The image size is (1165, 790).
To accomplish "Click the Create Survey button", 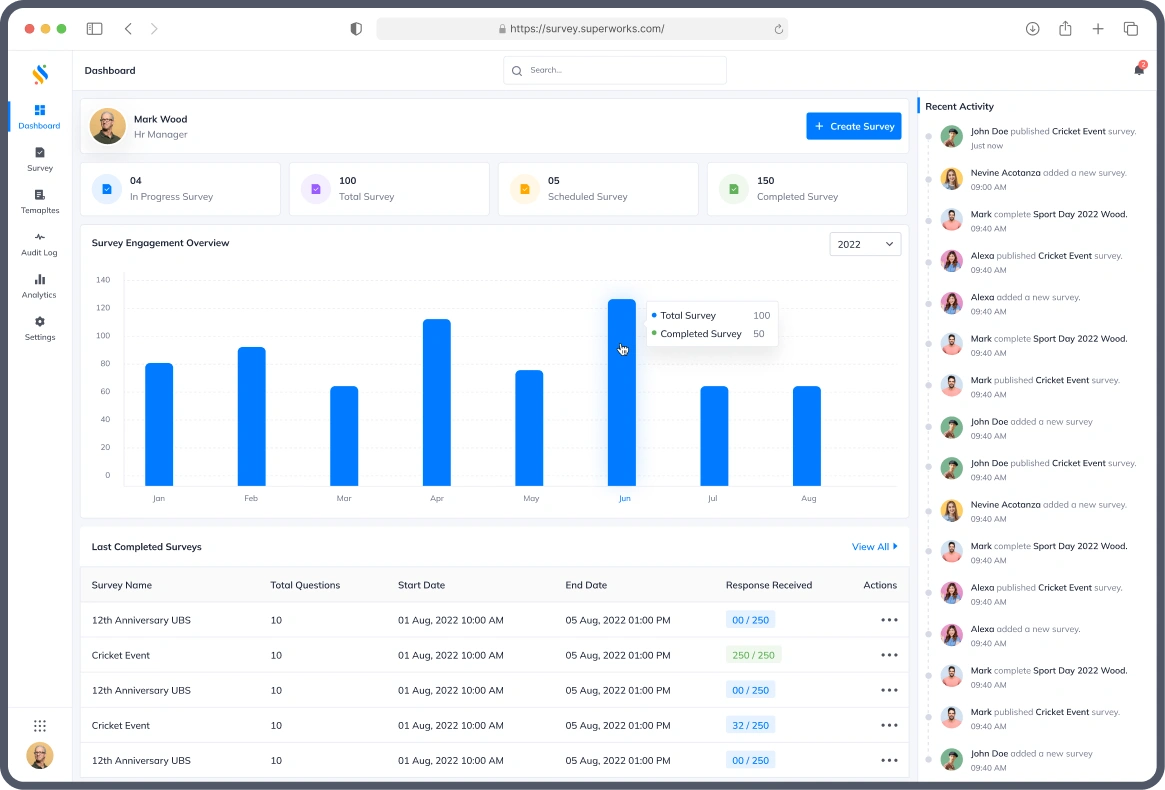I will (x=853, y=126).
